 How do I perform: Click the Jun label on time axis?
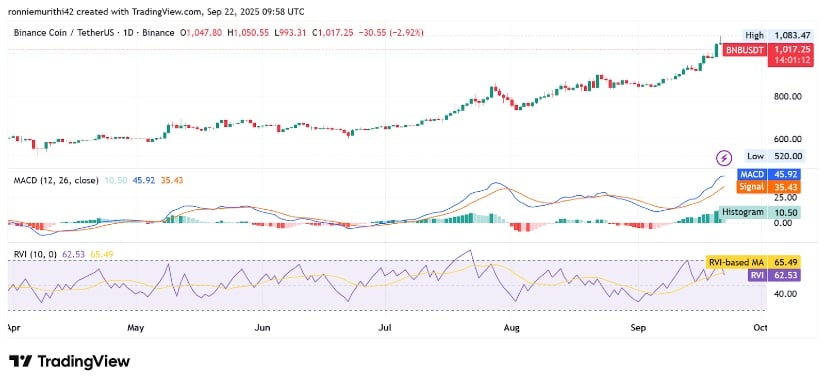pos(263,328)
